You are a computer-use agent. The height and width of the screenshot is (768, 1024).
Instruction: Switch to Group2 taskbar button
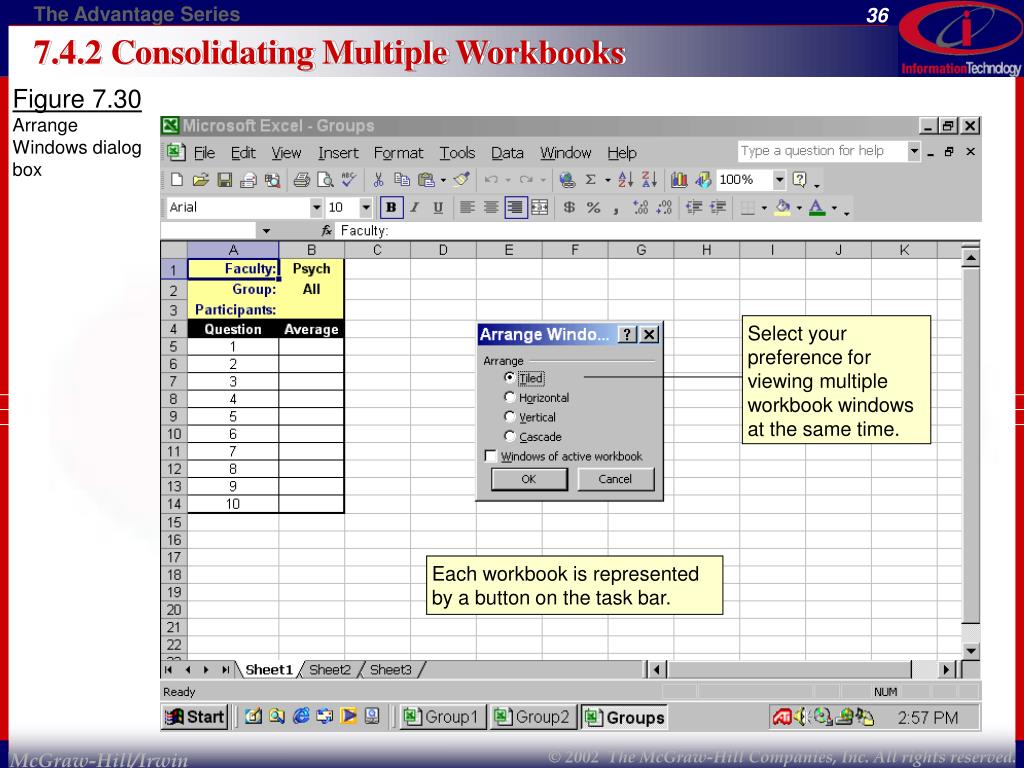pos(533,716)
